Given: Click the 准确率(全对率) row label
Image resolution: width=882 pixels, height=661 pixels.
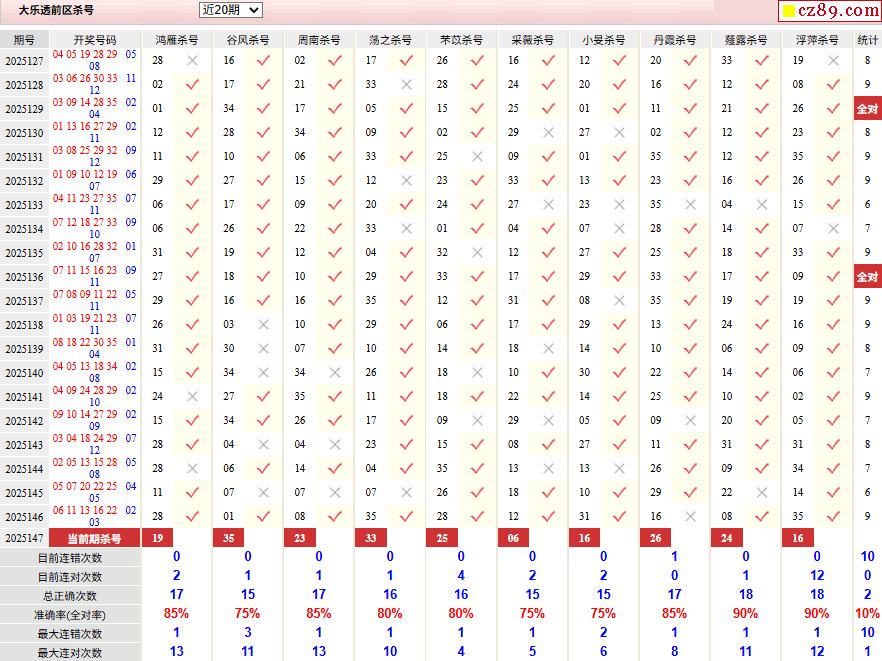Looking at the screenshot, I should click(x=70, y=614).
